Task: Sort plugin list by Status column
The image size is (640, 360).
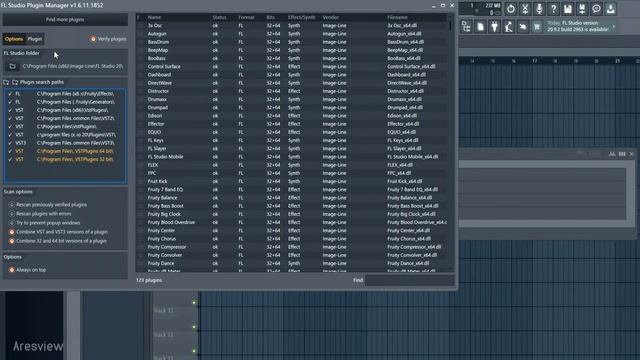Action: pyautogui.click(x=219, y=17)
